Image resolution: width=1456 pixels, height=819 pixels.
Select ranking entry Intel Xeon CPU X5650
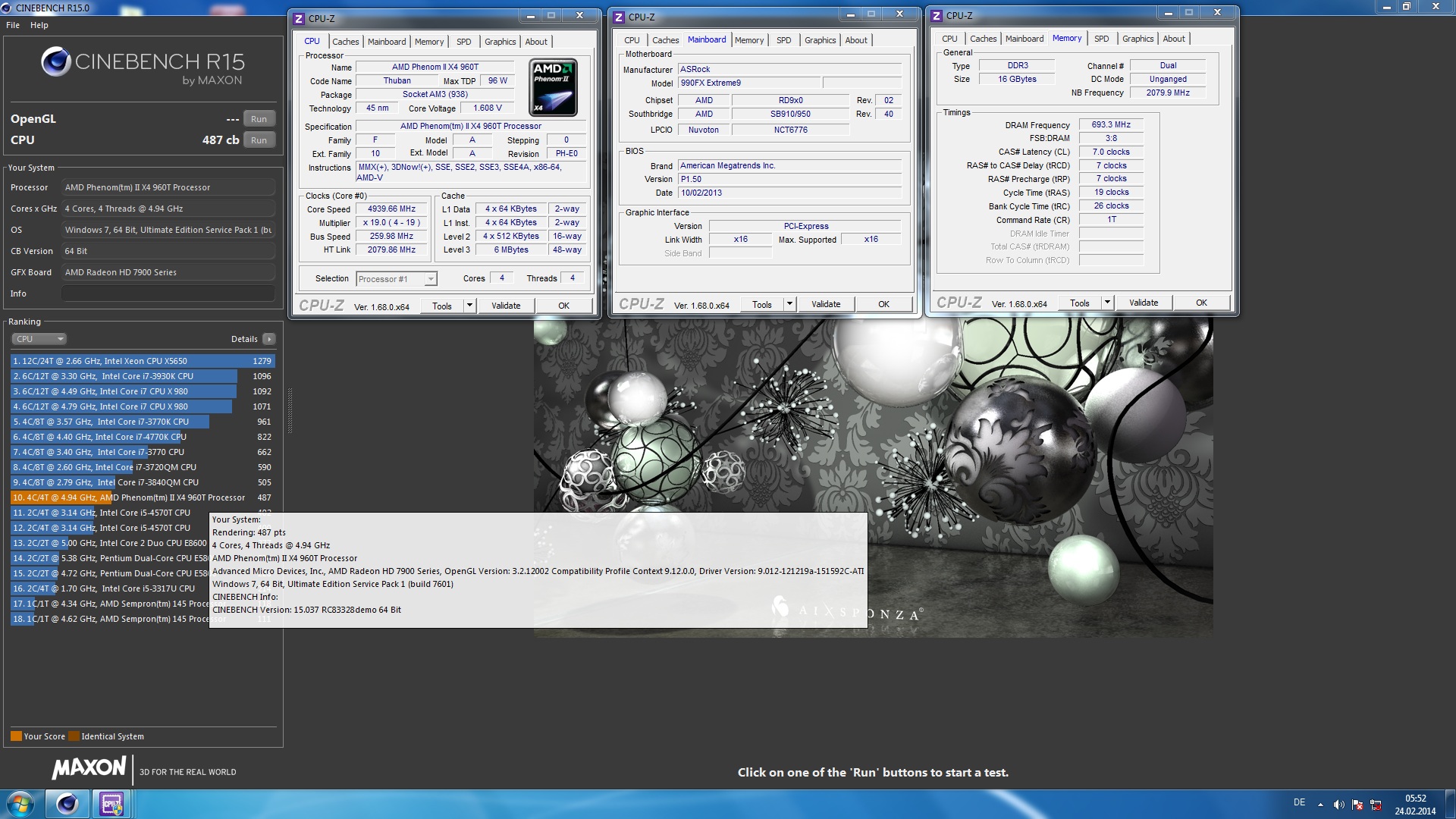pyautogui.click(x=143, y=361)
